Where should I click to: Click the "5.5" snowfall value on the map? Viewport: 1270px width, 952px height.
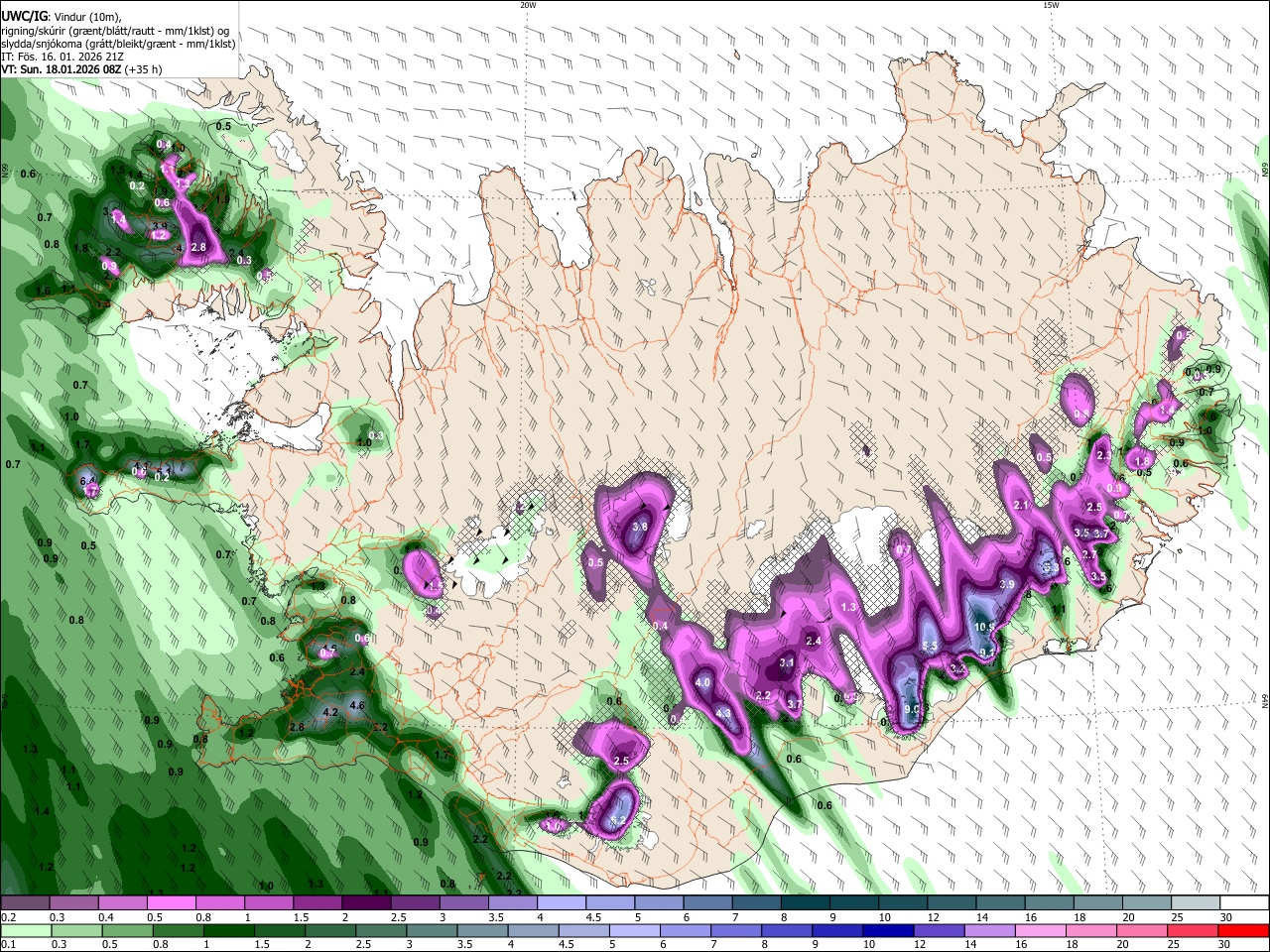coord(931,647)
